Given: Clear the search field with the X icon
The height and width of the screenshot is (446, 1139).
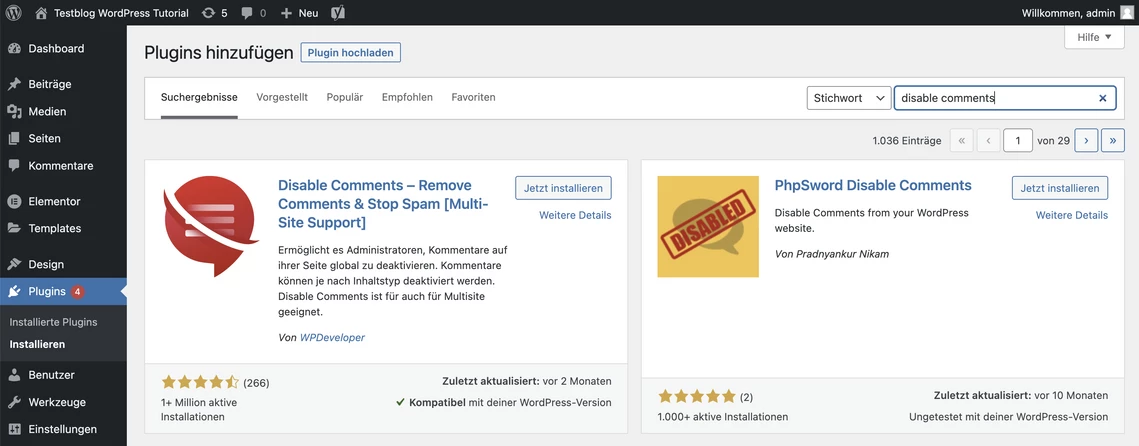Looking at the screenshot, I should (x=1103, y=98).
